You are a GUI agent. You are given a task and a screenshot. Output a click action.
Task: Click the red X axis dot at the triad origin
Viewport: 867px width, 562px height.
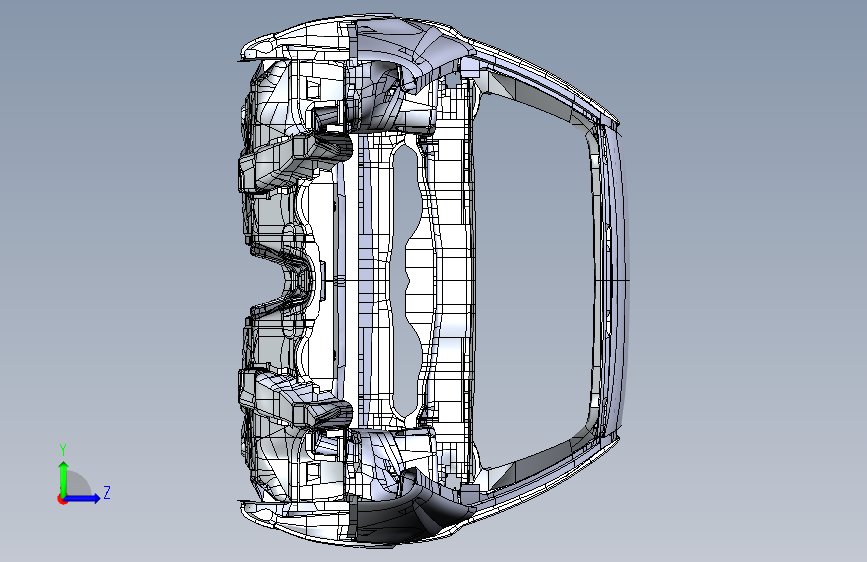pos(62,499)
